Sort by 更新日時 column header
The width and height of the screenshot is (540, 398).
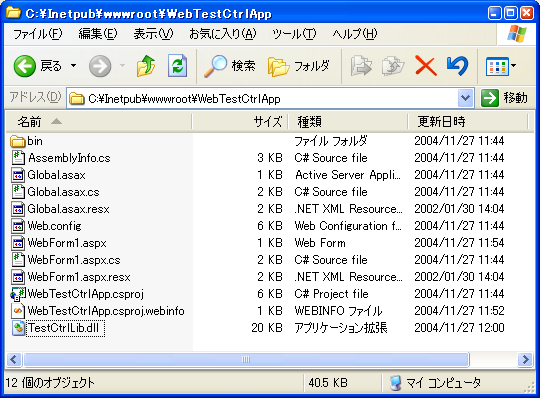pyautogui.click(x=468, y=122)
